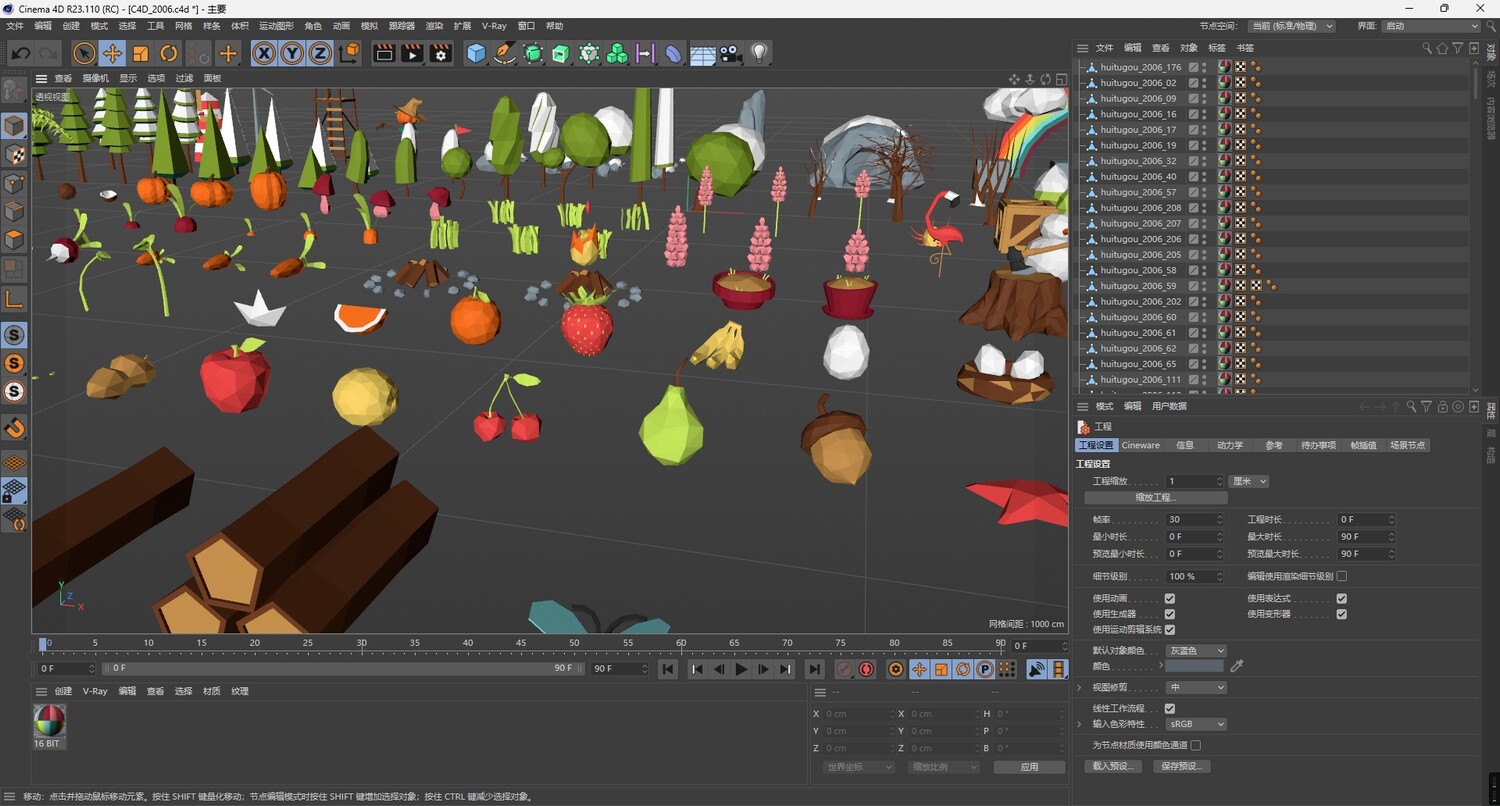Click the Scale tool icon
The width and height of the screenshot is (1500, 806).
(x=141, y=53)
